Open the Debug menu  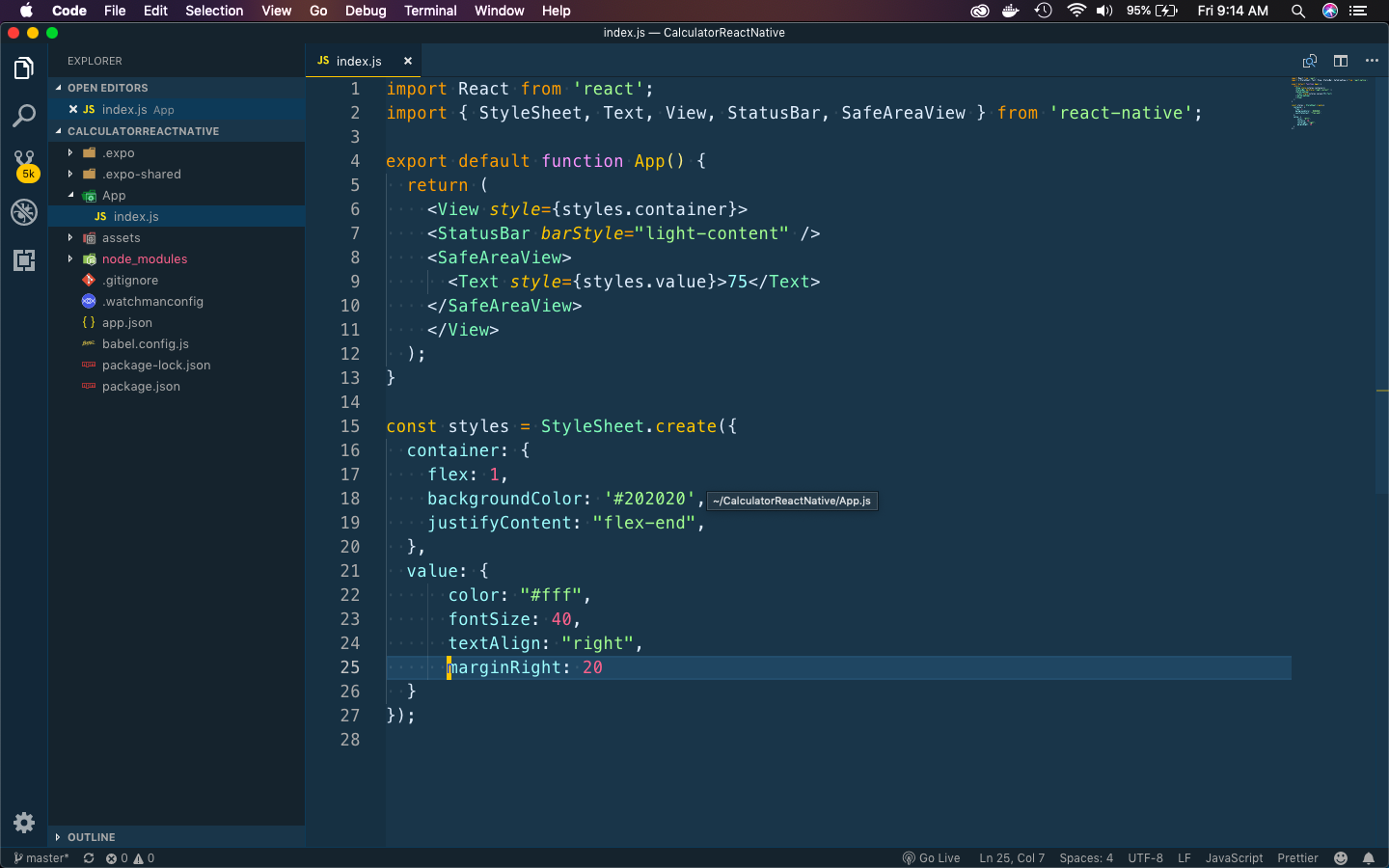(x=366, y=11)
